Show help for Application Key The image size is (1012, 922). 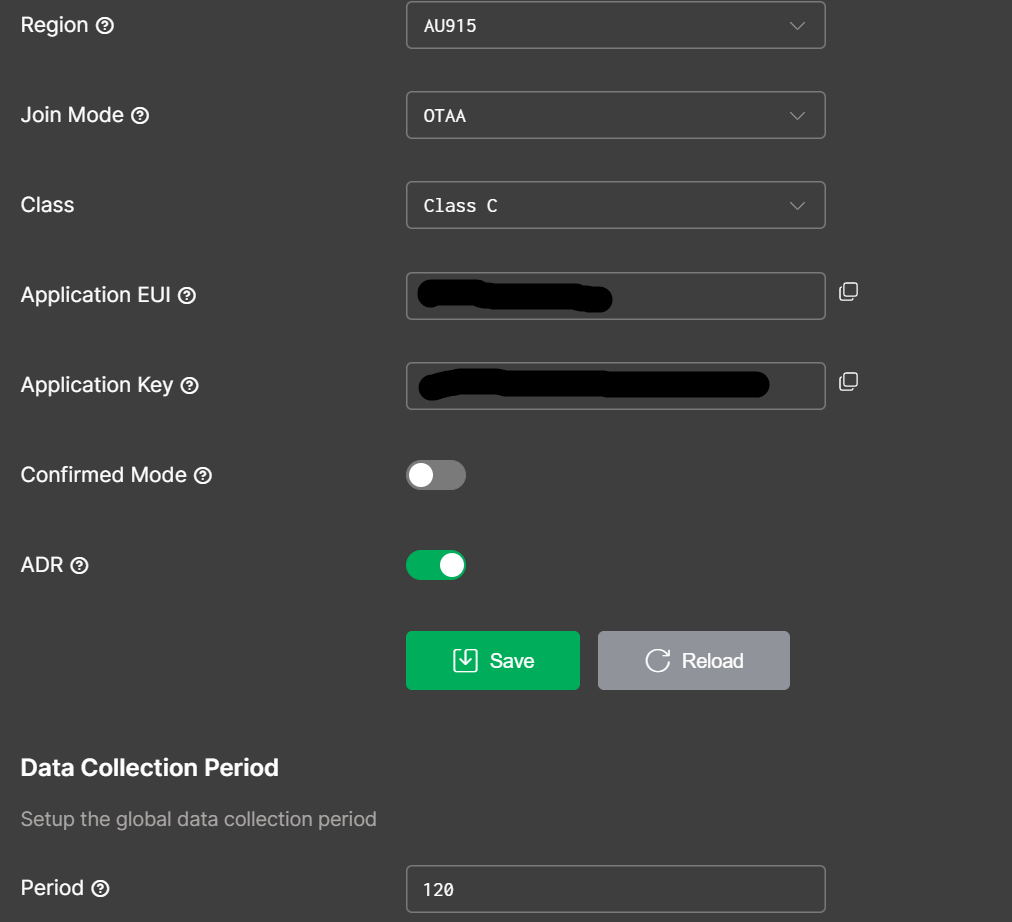189,386
